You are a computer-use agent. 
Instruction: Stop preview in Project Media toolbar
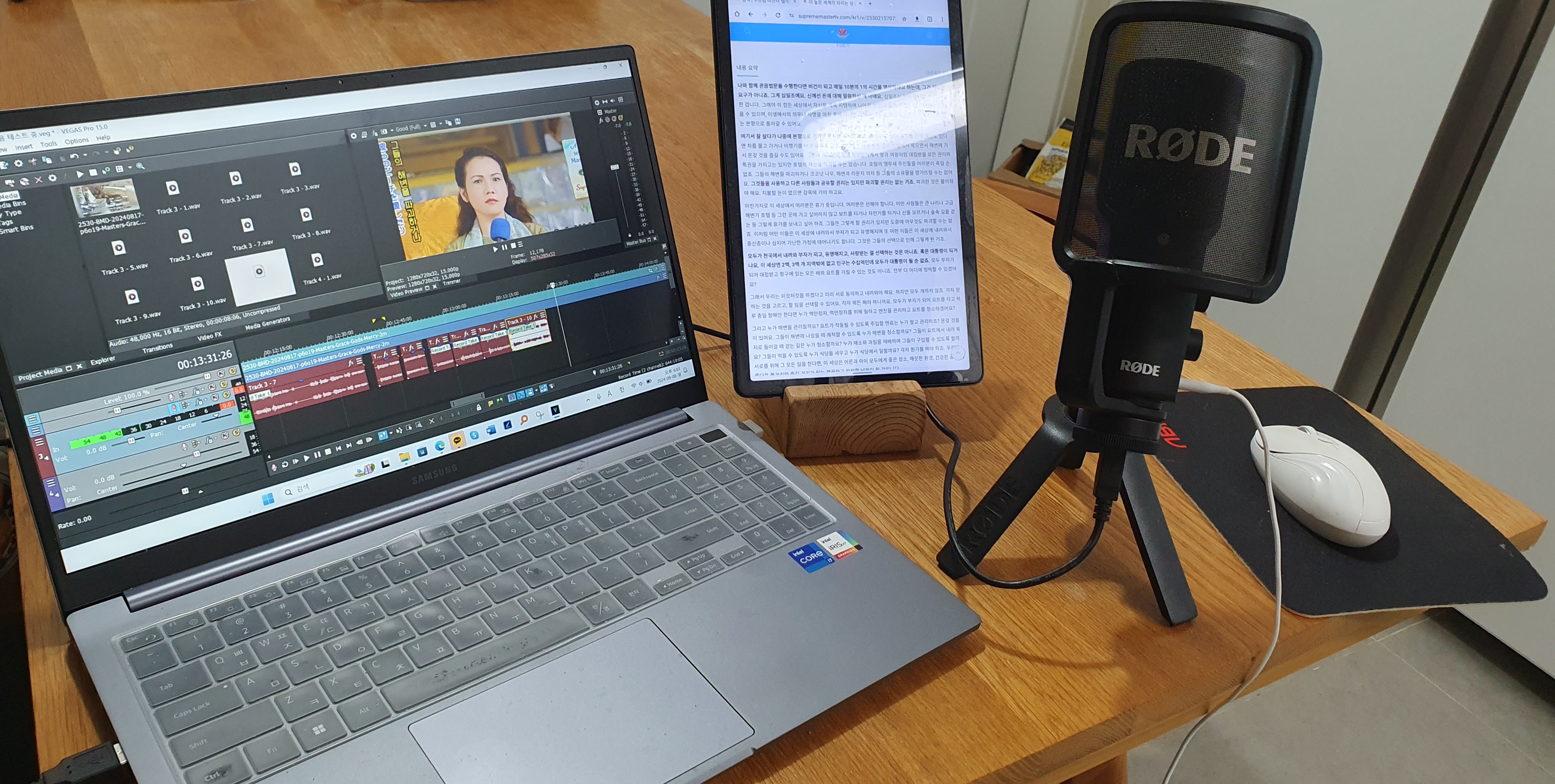click(x=94, y=172)
